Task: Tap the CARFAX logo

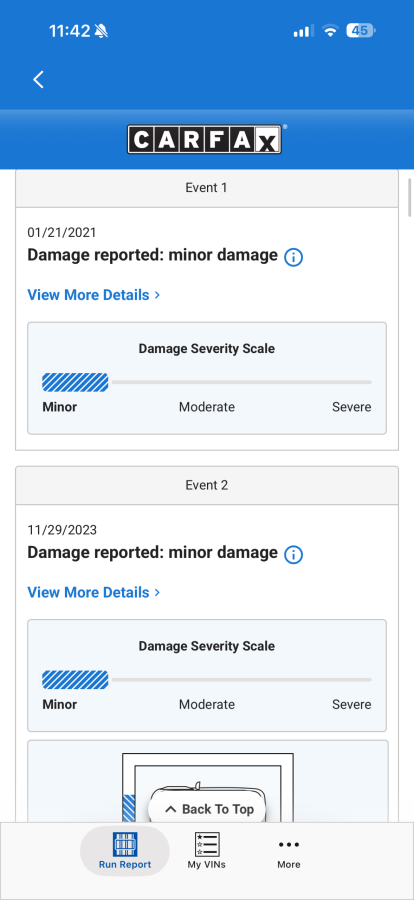Action: (204, 139)
